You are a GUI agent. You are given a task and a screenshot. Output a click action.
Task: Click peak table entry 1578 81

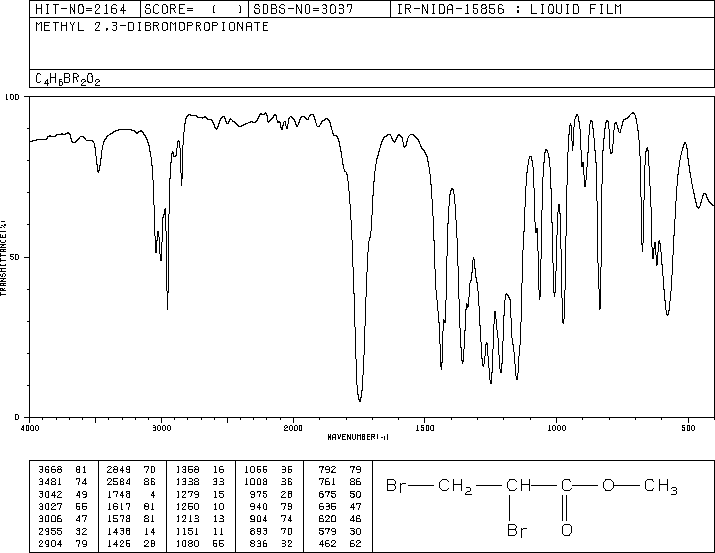(131, 519)
